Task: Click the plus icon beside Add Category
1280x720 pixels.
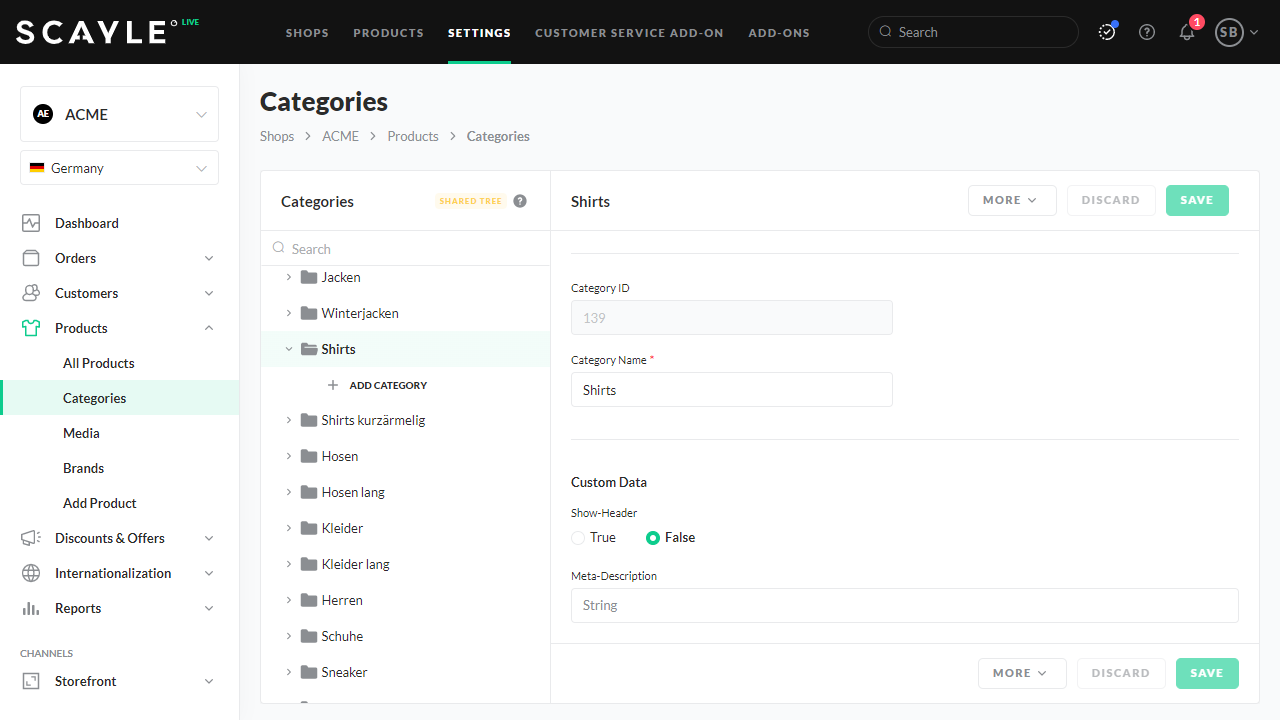Action: pyautogui.click(x=333, y=385)
